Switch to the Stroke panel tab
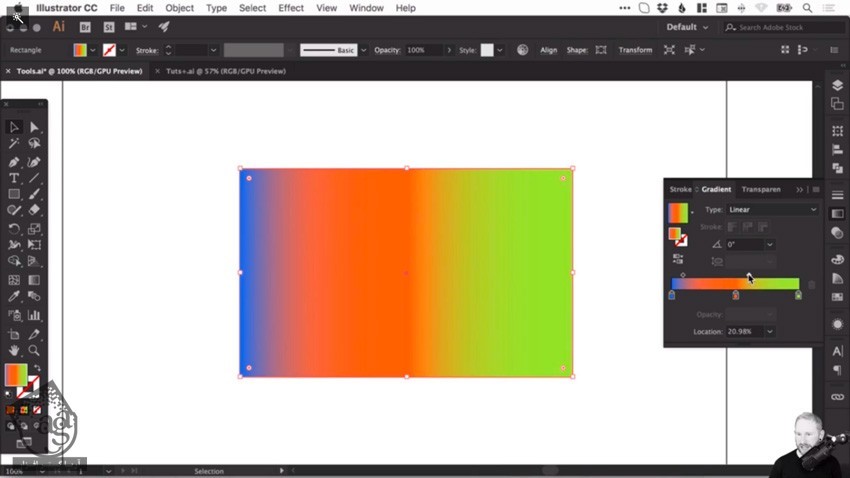 [x=680, y=189]
